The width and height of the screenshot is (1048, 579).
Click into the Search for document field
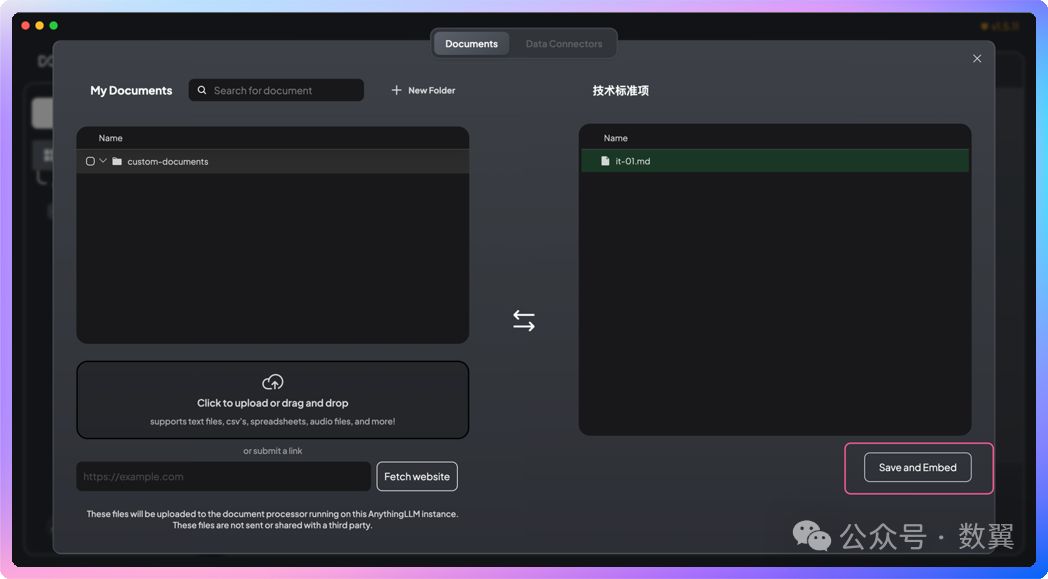284,91
